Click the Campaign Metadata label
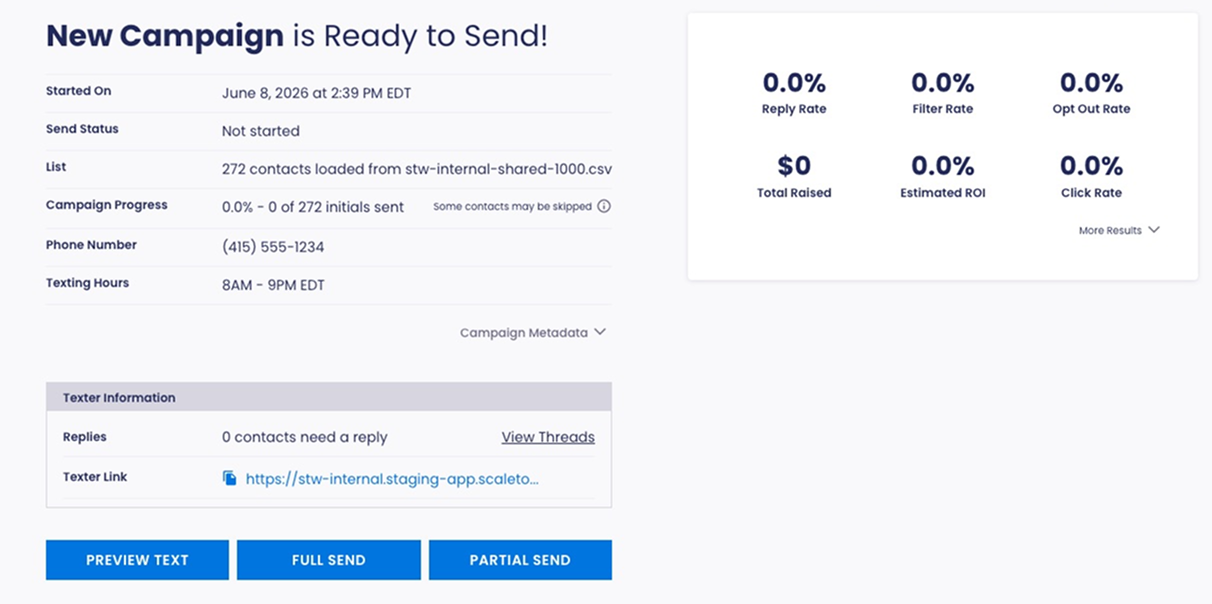This screenshot has width=1212, height=604. tap(524, 333)
